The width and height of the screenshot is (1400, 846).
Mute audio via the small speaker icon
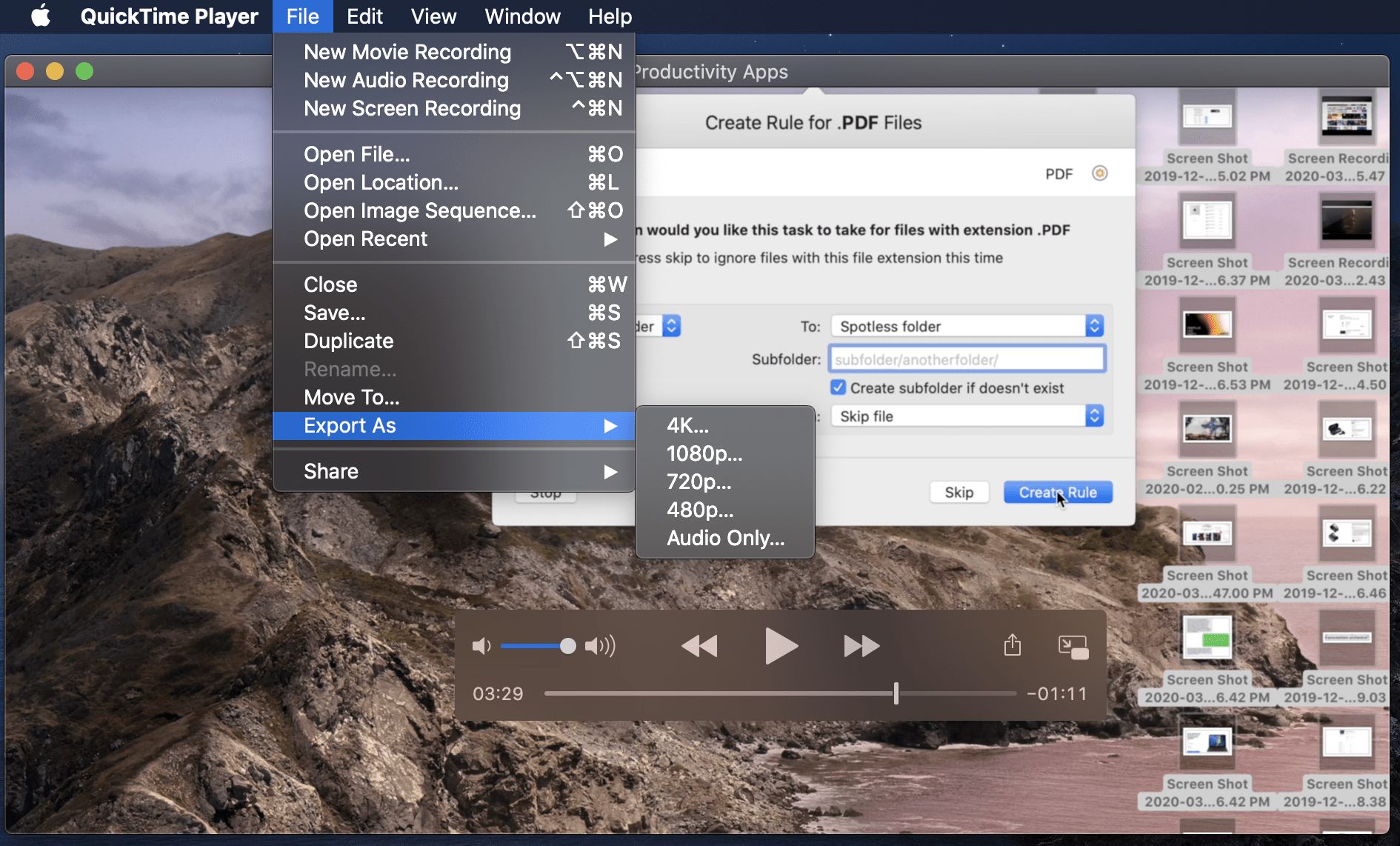[x=481, y=645]
